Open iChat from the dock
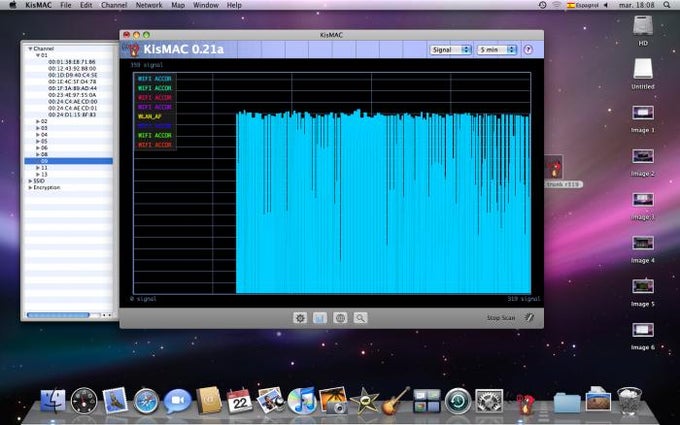This screenshot has width=680, height=425. (x=177, y=401)
